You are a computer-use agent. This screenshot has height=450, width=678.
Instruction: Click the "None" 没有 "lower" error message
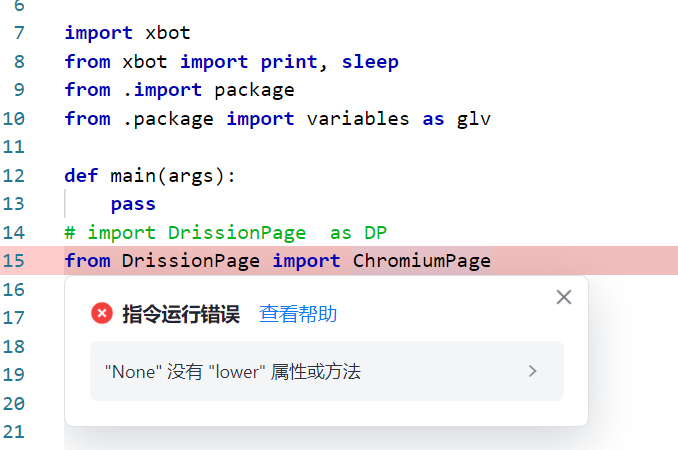[x=232, y=371]
